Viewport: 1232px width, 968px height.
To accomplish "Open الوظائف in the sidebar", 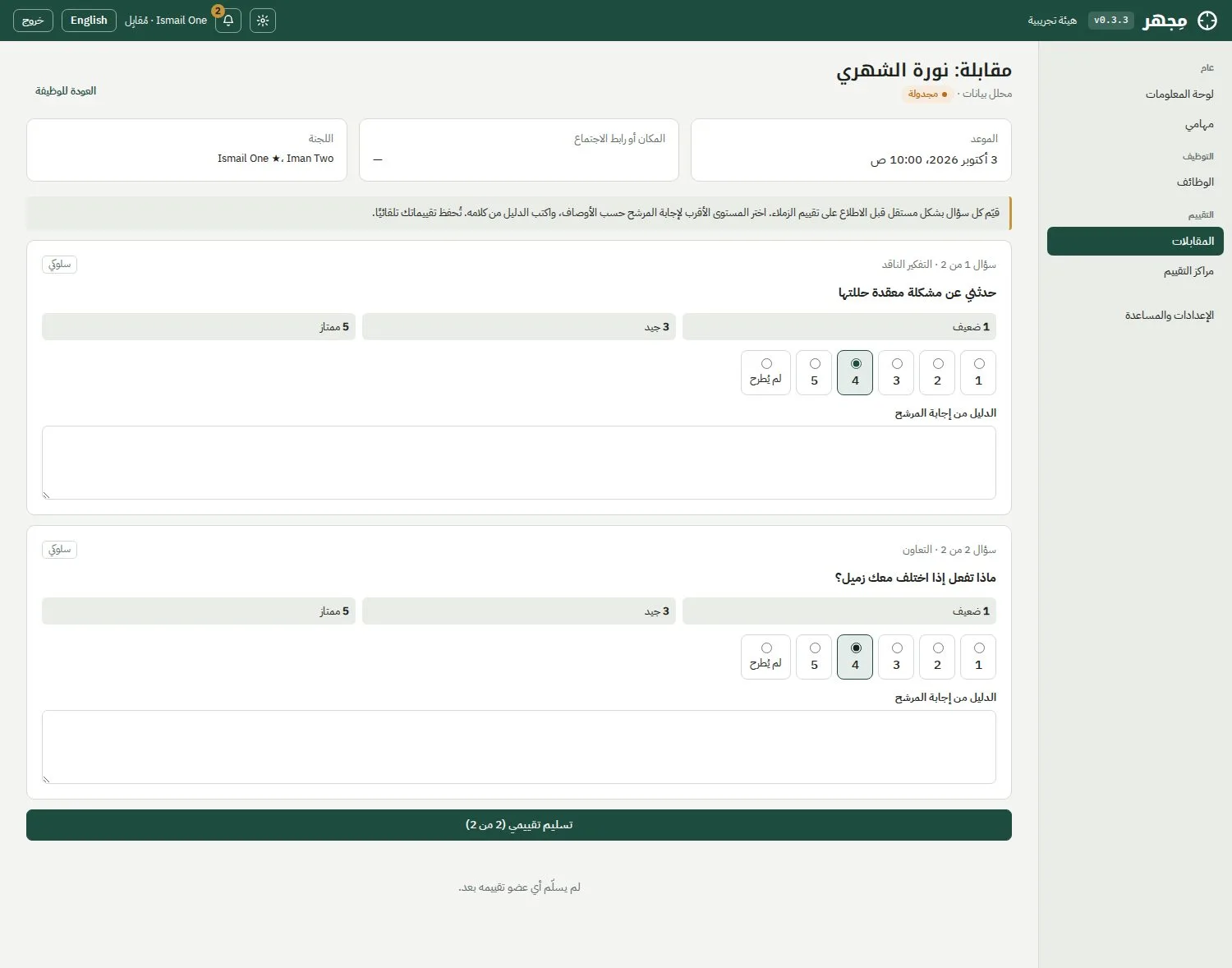I will point(1135,182).
